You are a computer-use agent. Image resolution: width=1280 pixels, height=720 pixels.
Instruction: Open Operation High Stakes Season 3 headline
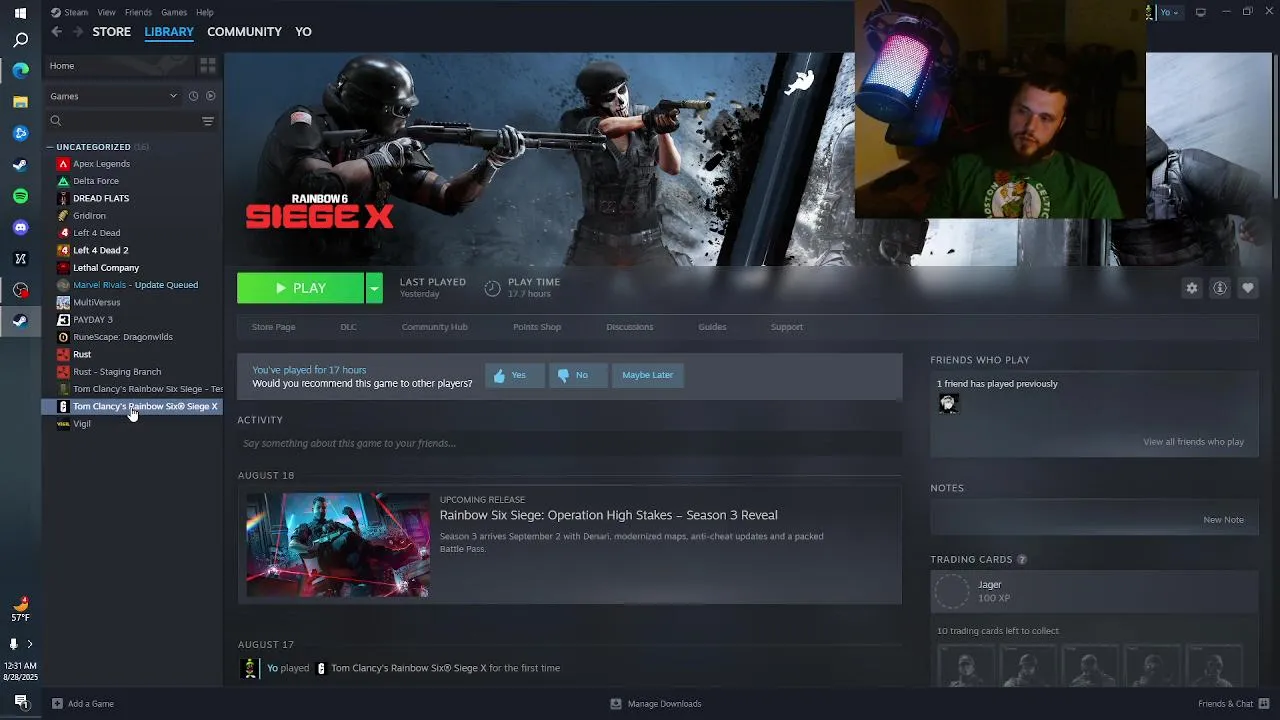[x=608, y=515]
